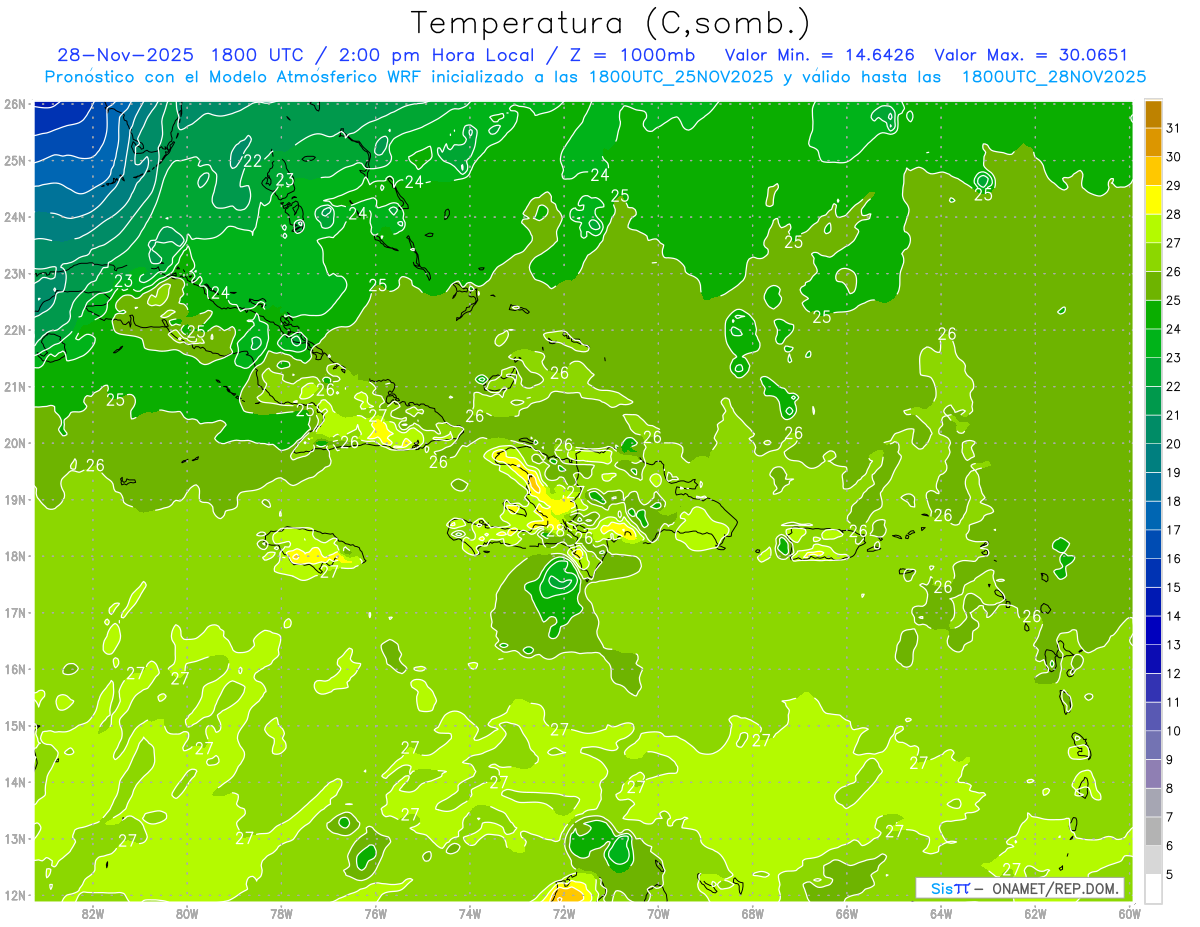This screenshot has width=1200, height=927.
Task: Click the 21N latitude axis label
Action: pyautogui.click(x=15, y=386)
